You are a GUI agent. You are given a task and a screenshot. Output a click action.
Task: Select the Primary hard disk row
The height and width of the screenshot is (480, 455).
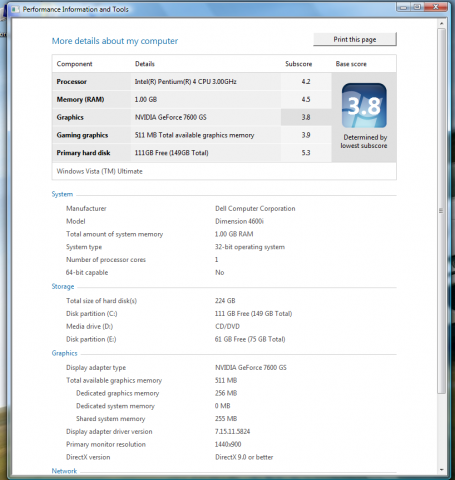tap(192, 153)
